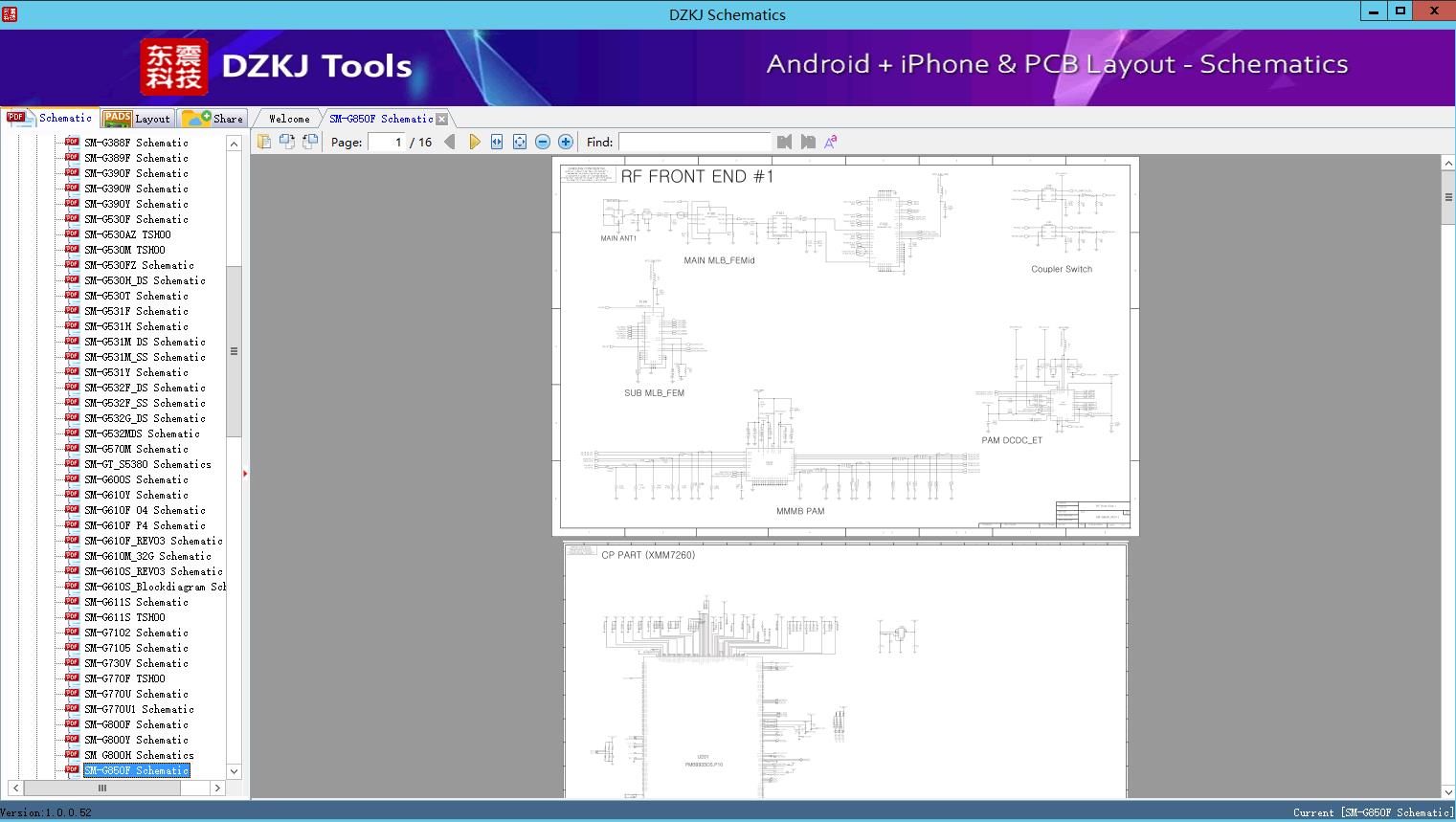Find the previous search match
The width and height of the screenshot is (1456, 822).
tap(785, 142)
